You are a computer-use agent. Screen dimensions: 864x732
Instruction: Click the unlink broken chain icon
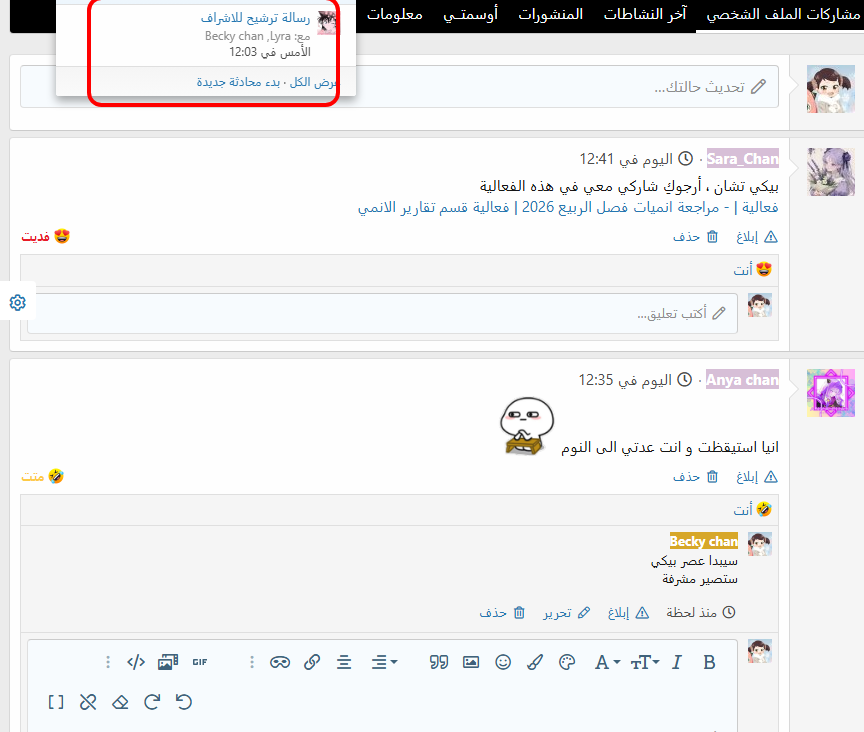pyautogui.click(x=88, y=702)
